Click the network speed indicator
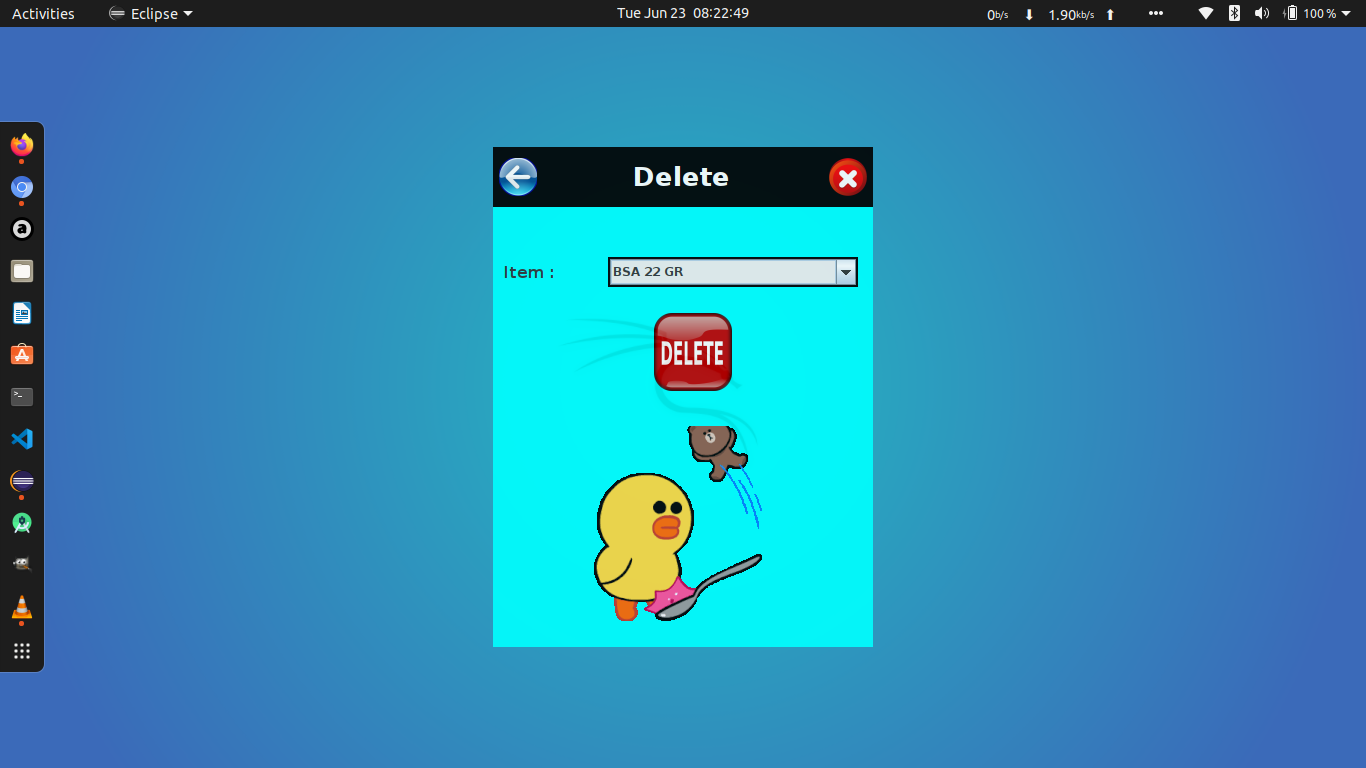Viewport: 1366px width, 768px height. pos(1050,14)
